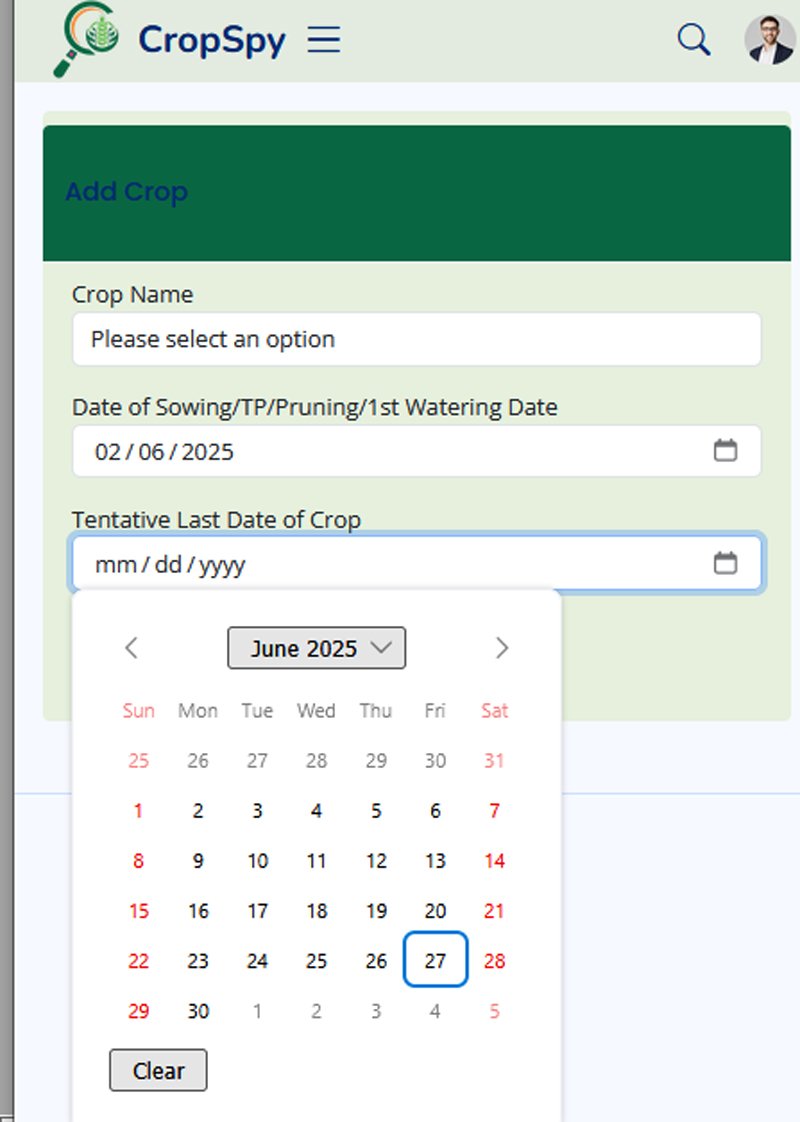Click the sowing date field showing 02/06/2025
800x1122 pixels.
coord(380,452)
